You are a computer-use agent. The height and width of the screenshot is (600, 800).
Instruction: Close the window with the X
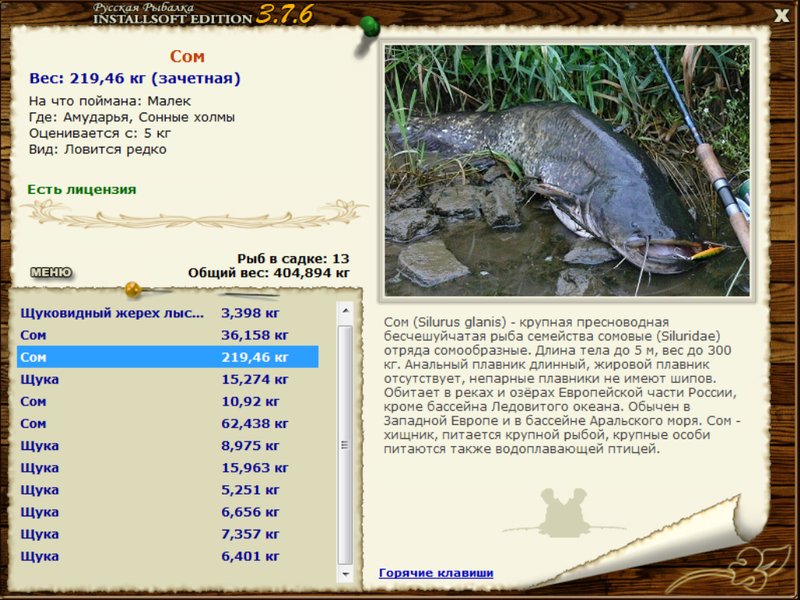tap(781, 16)
